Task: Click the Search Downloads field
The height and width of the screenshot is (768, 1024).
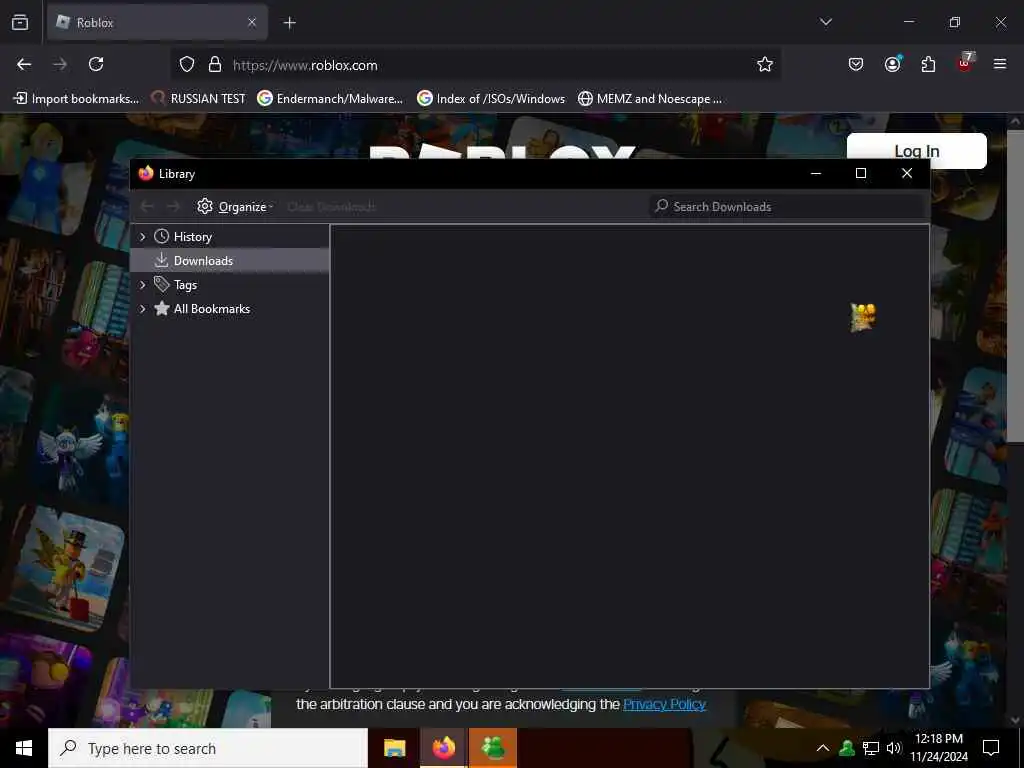Action: point(787,206)
